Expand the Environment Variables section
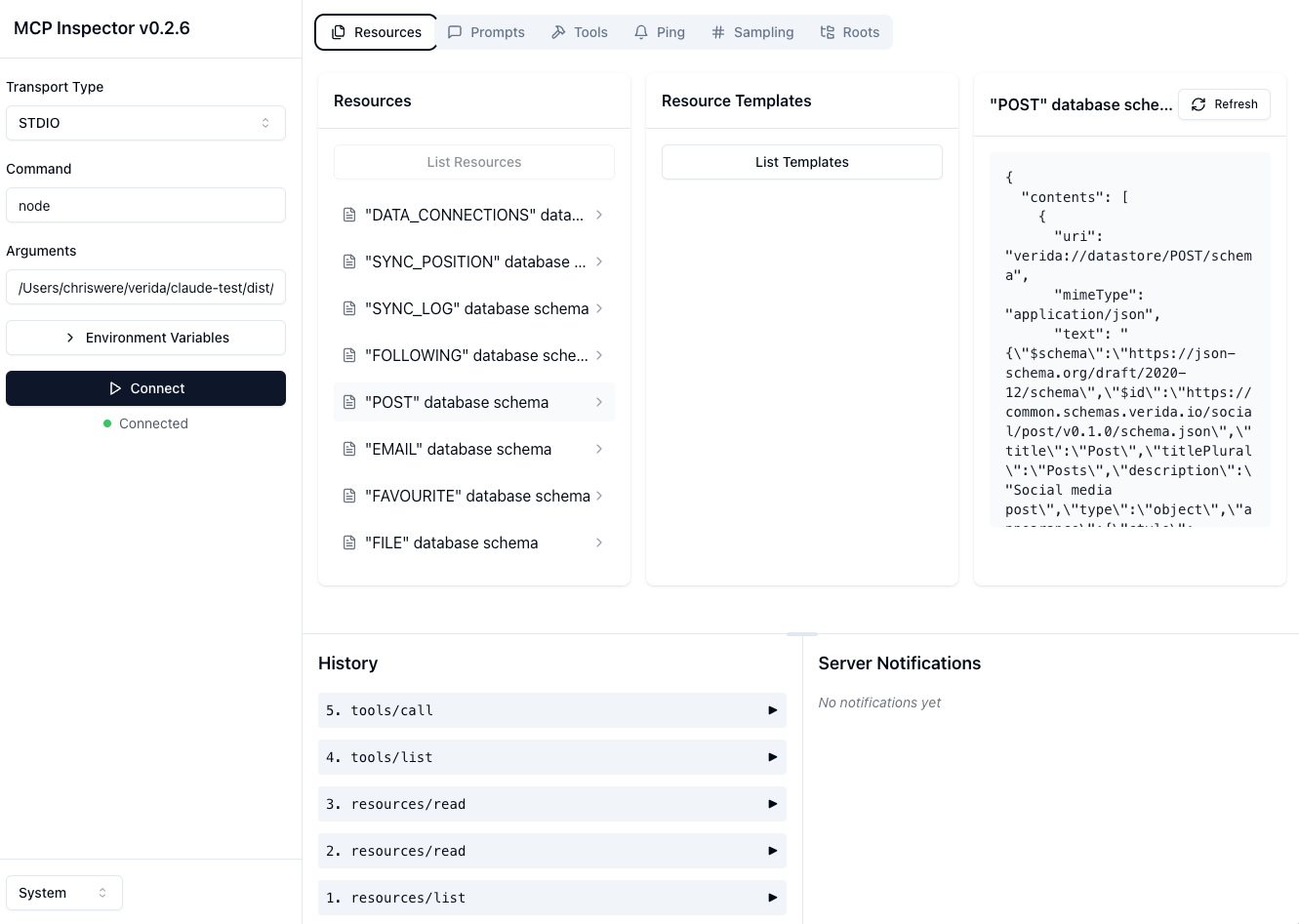 click(145, 337)
